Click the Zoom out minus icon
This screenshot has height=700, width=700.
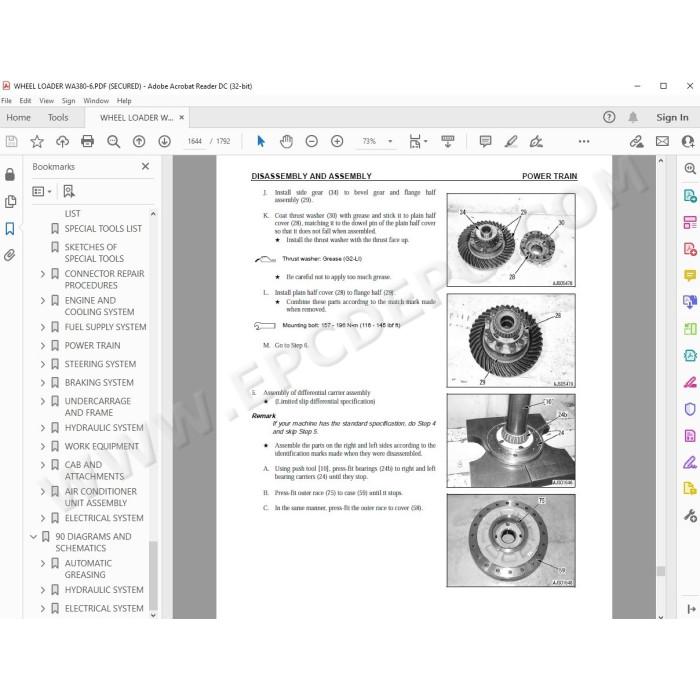coord(312,142)
